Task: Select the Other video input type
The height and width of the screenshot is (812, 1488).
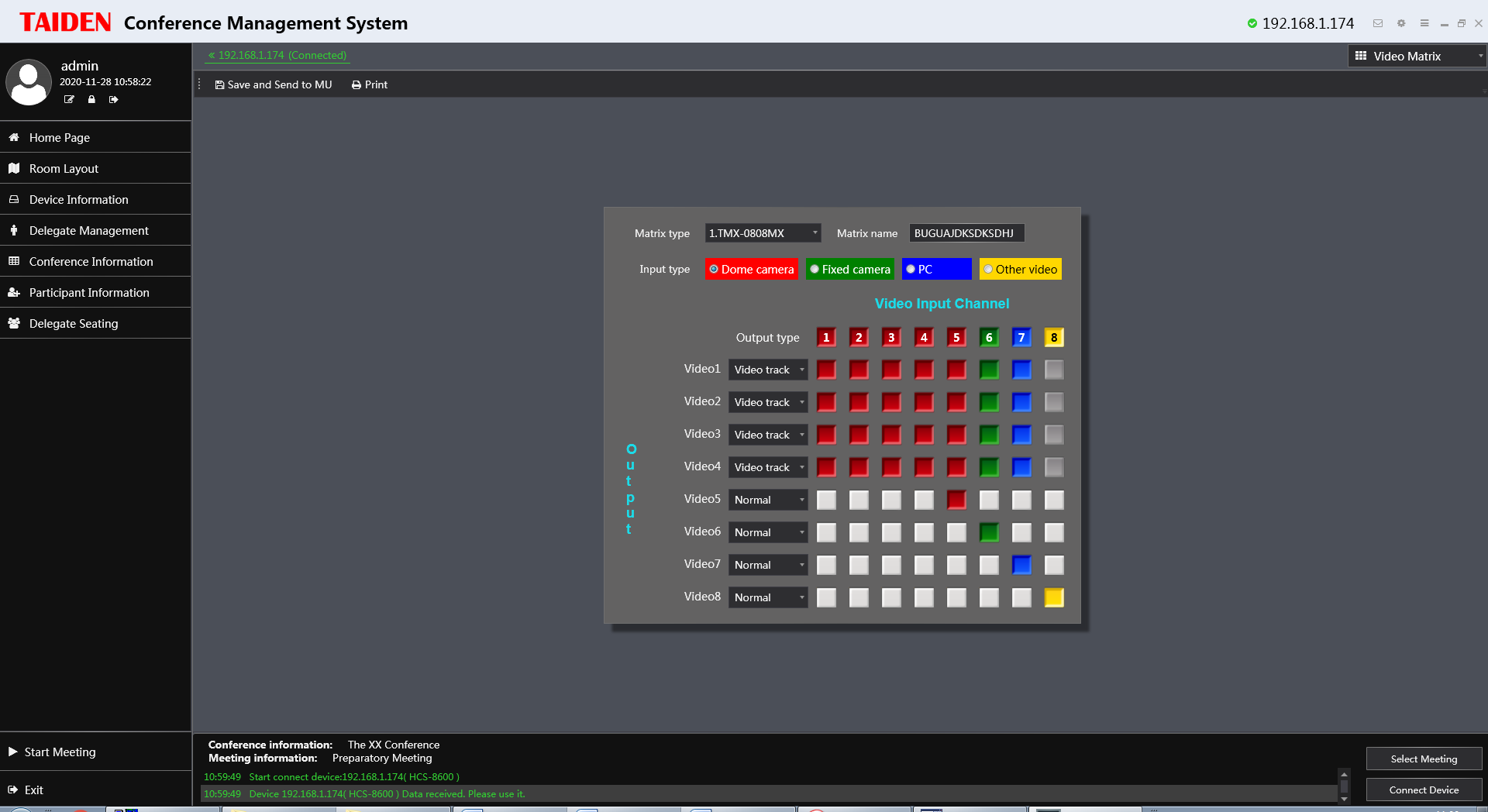Action: (1020, 269)
